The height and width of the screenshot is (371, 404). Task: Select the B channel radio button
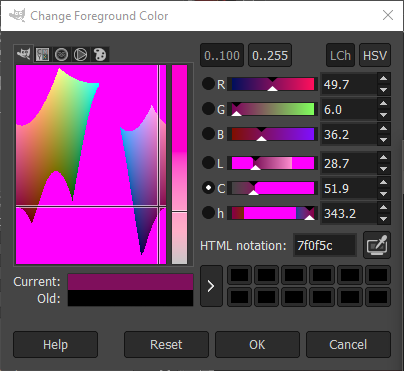tap(208, 134)
